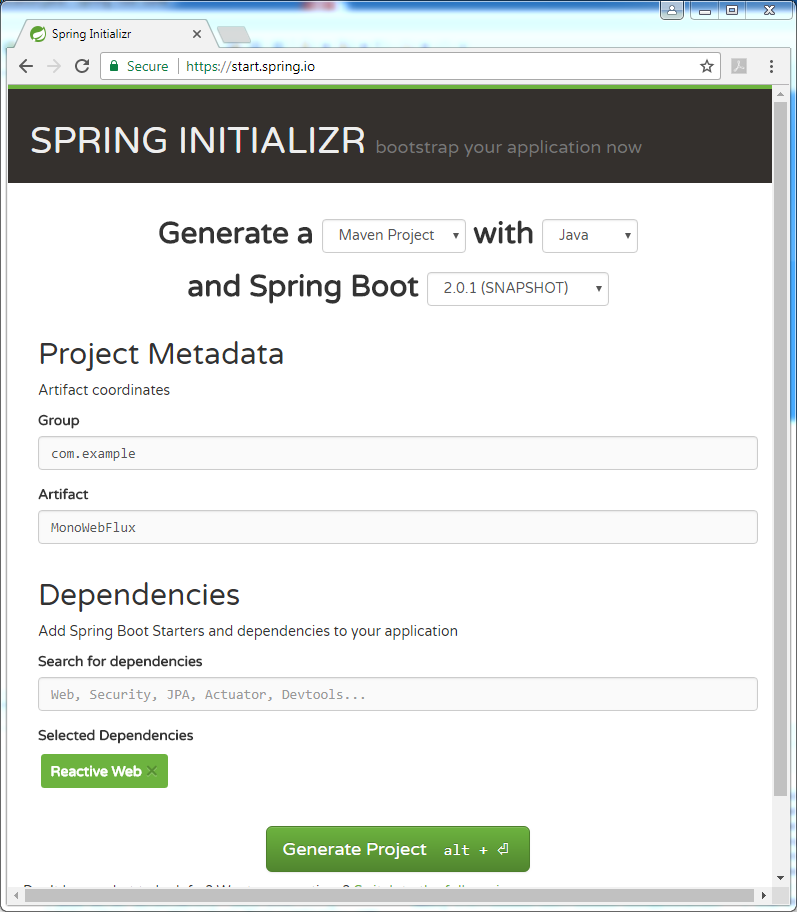Image resolution: width=797 pixels, height=912 pixels.
Task: Click the Generate Project button
Action: (398, 849)
